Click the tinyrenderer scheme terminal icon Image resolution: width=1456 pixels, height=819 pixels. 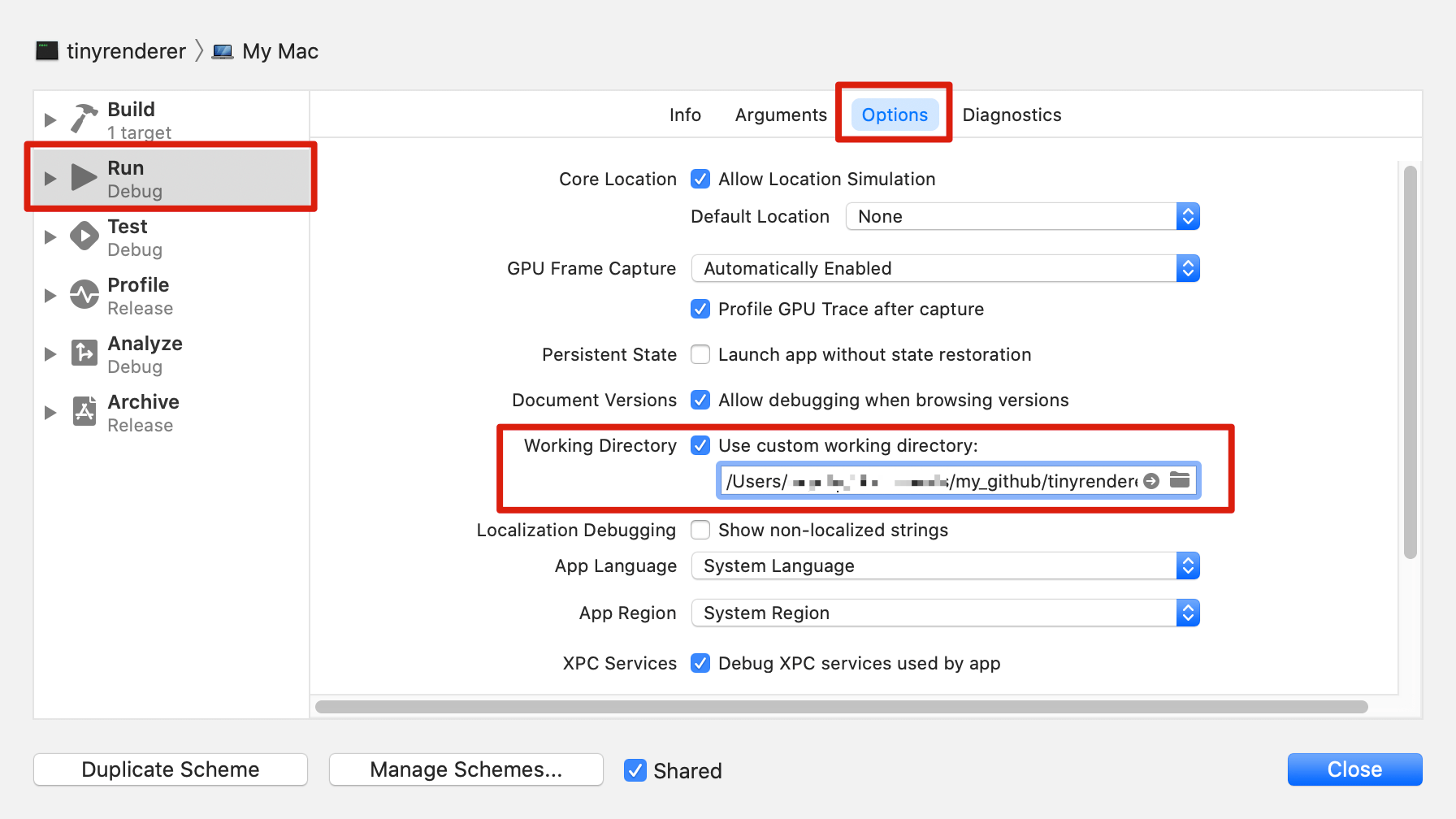click(47, 51)
